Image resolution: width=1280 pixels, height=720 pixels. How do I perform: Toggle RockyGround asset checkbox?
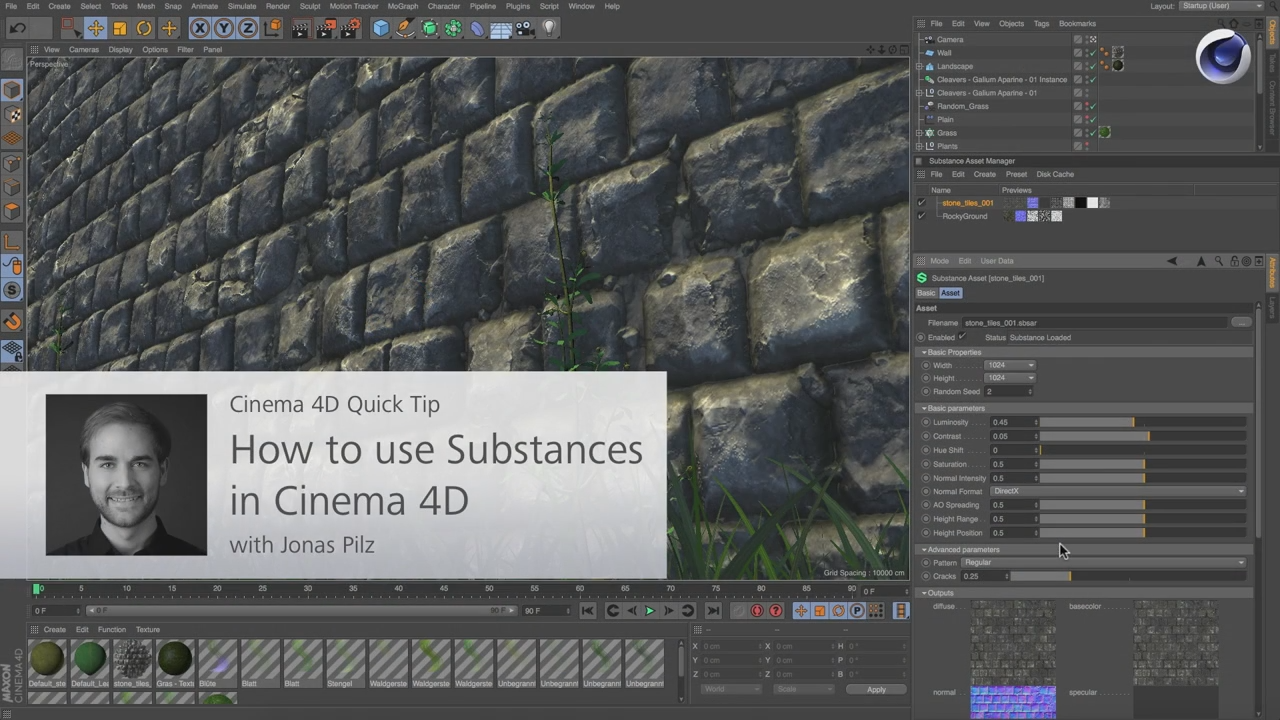(921, 216)
